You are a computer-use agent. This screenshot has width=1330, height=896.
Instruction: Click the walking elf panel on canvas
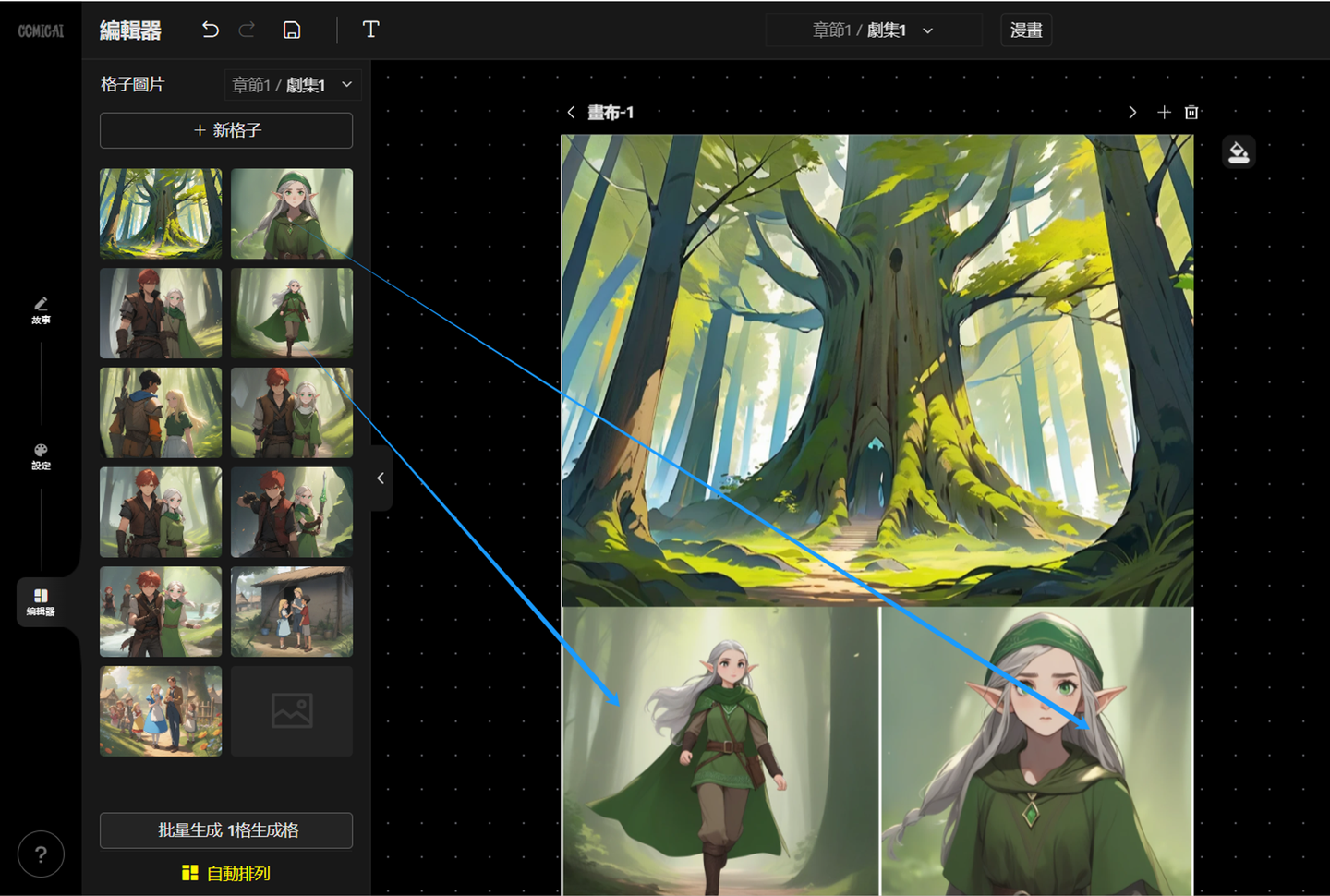tap(720, 751)
